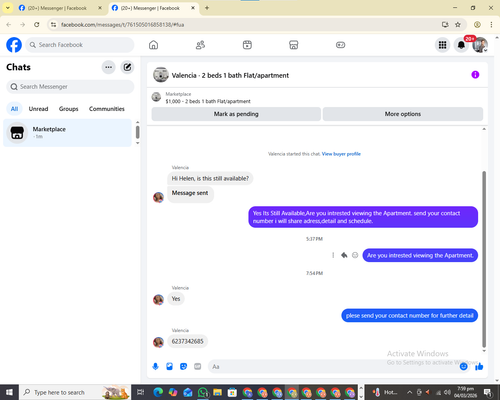Open the Gaming icon in top navigation
Viewport: 500px width, 400px height.
(340, 45)
